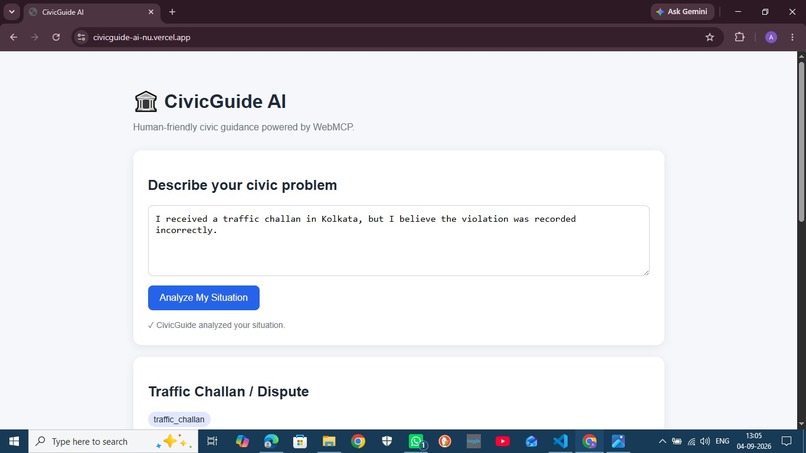
Task: Click the Traffic Challan / Dispute heading
Action: coord(229,391)
